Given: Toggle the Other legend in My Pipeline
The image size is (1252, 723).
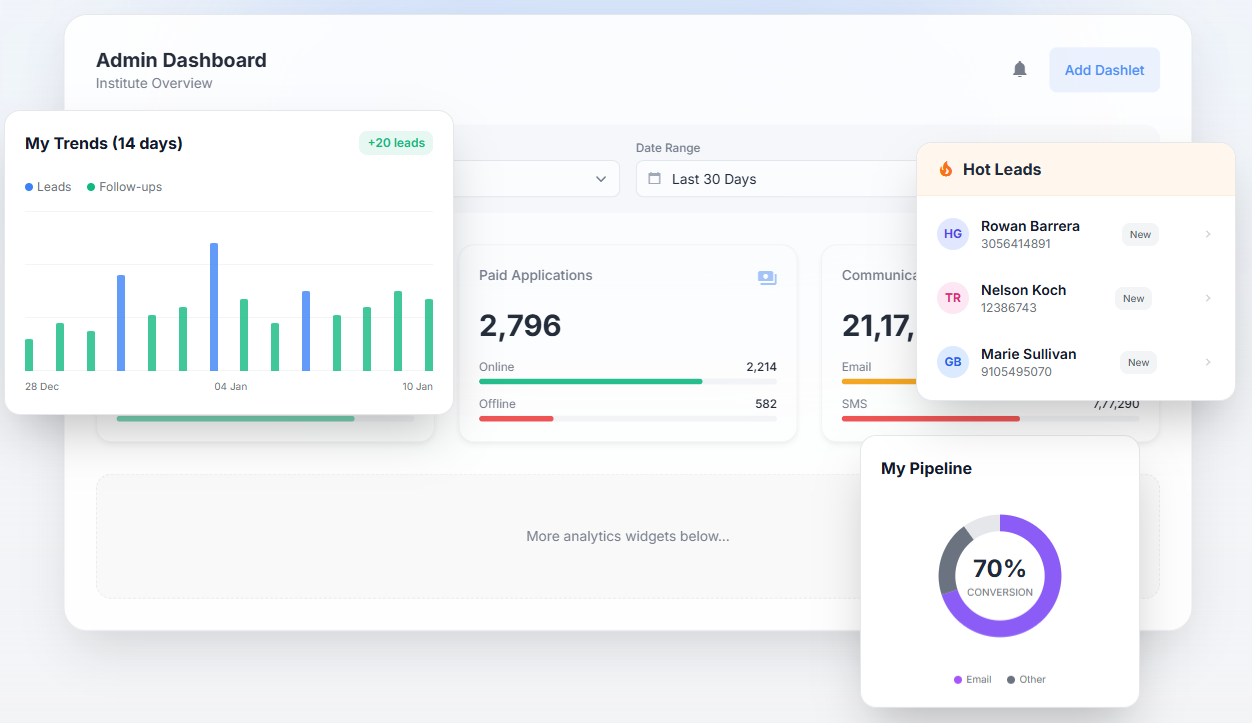Looking at the screenshot, I should (x=1026, y=679).
